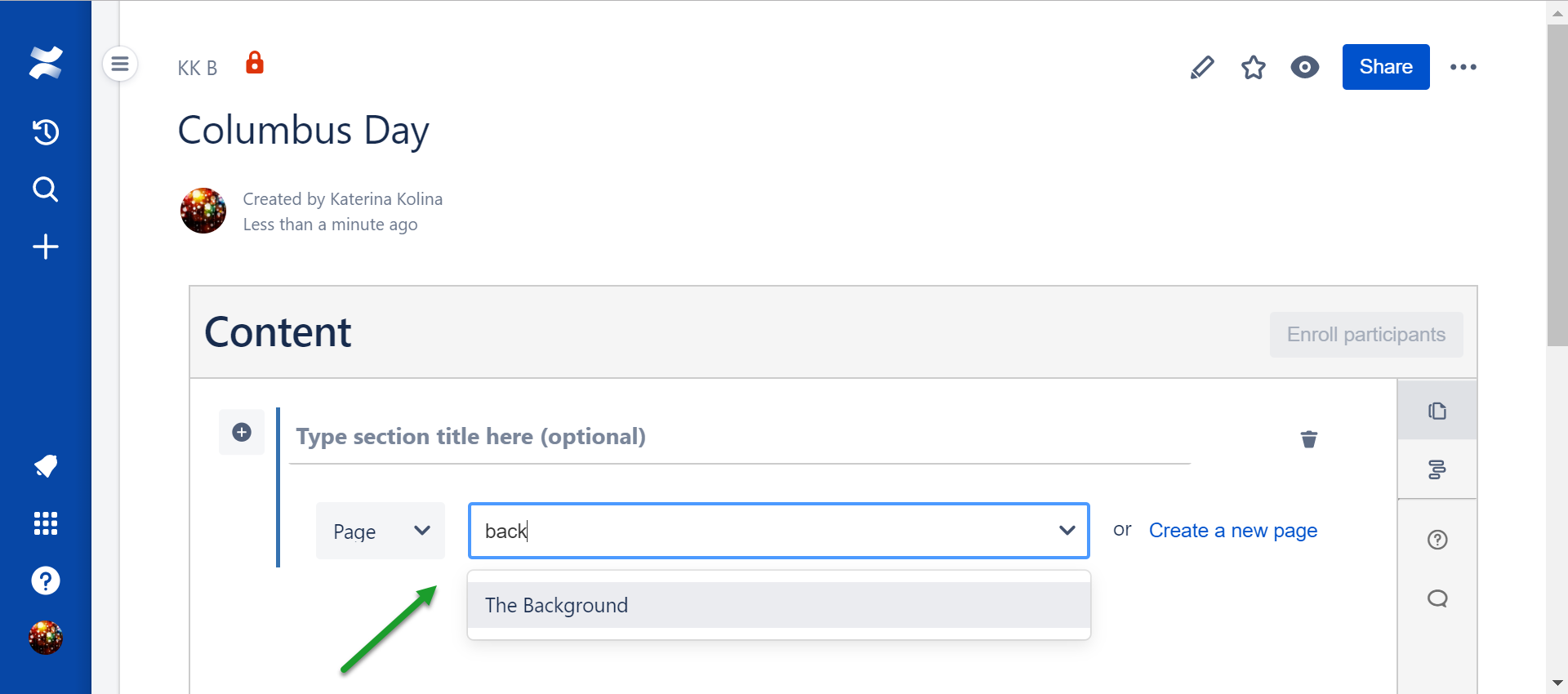Viewport: 1568px width, 694px height.
Task: Open the Page type dropdown
Action: tap(381, 531)
